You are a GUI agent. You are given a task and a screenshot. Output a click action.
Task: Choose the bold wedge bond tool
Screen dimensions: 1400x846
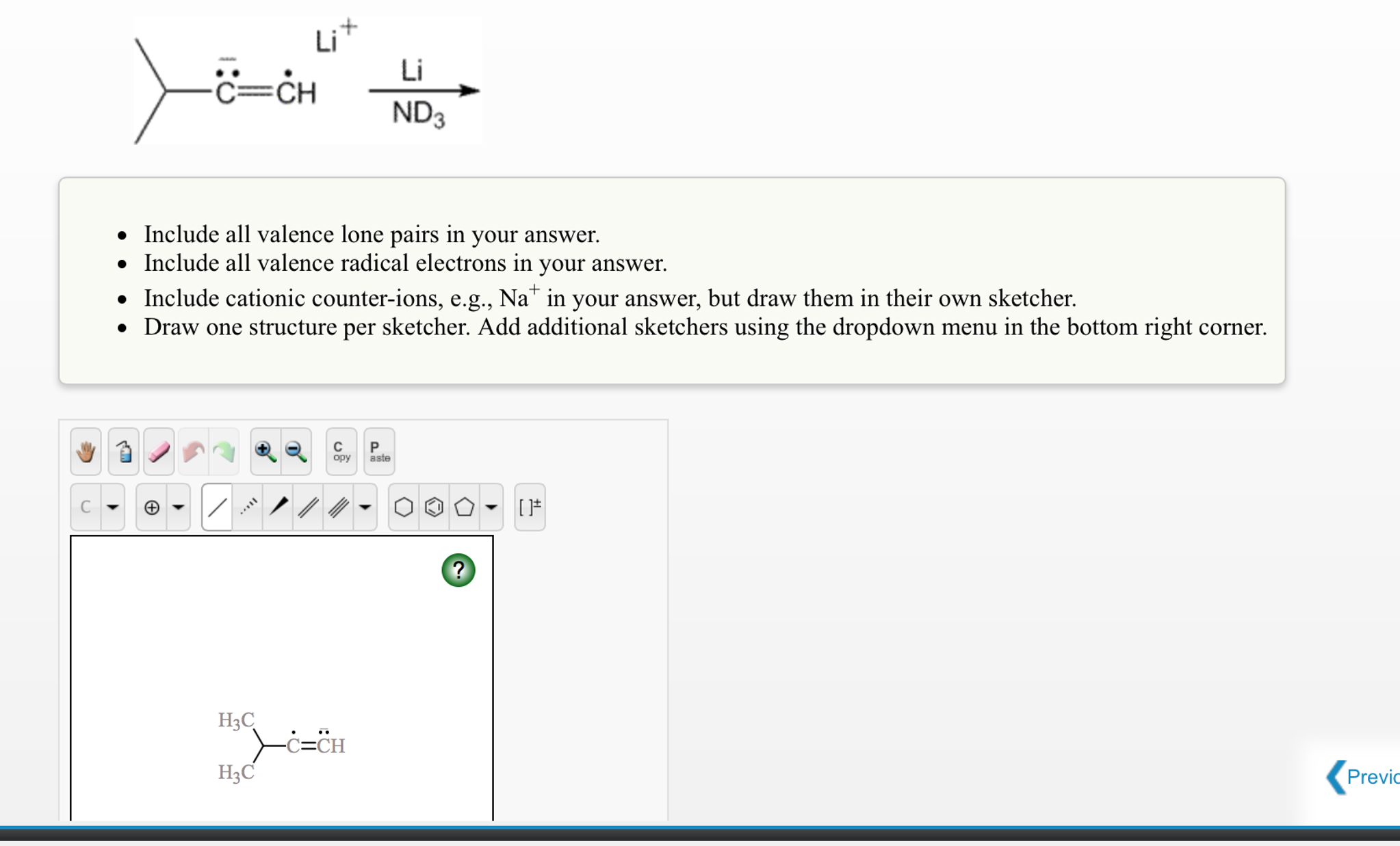tap(278, 507)
